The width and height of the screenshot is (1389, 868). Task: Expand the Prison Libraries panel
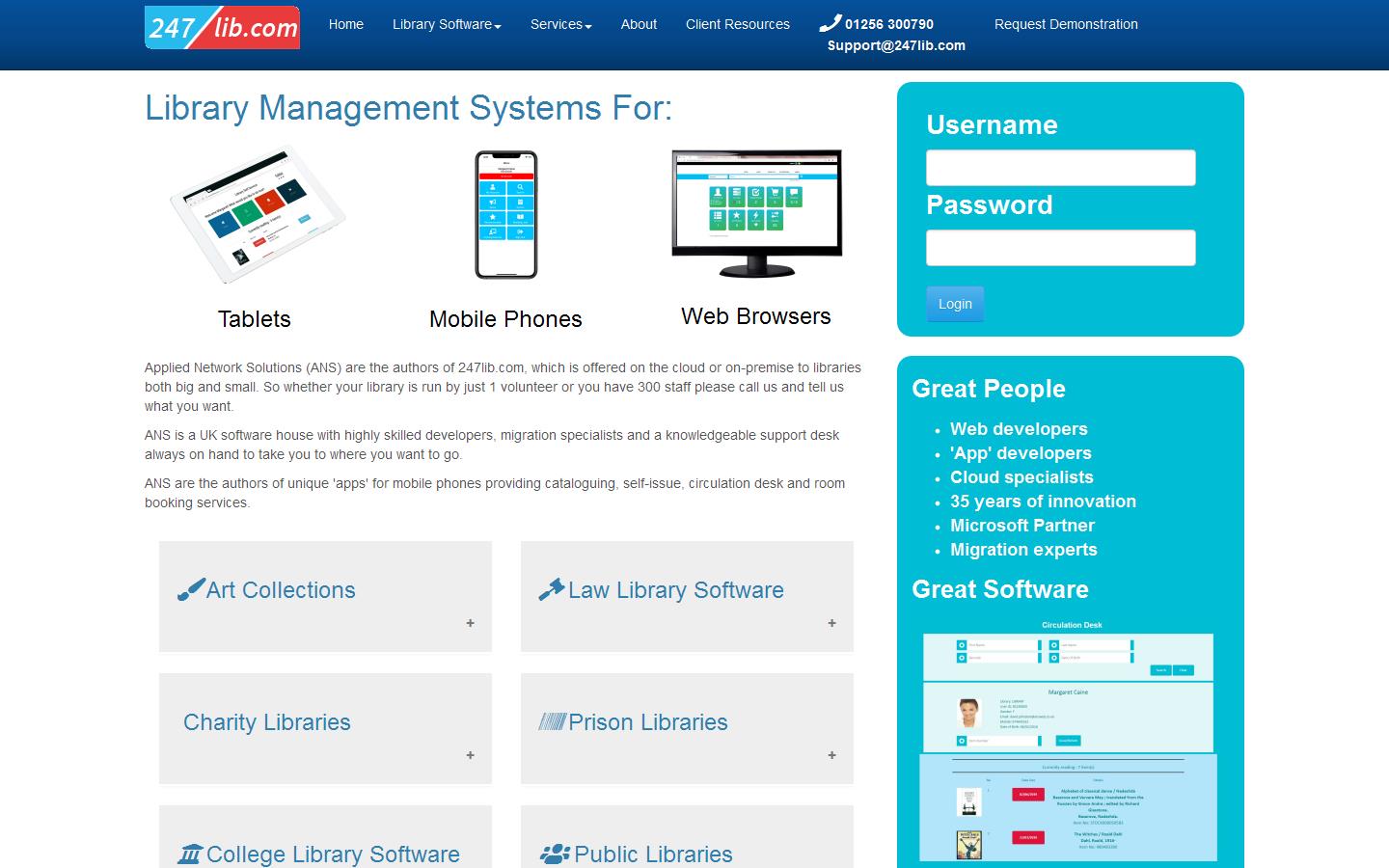[x=830, y=756]
